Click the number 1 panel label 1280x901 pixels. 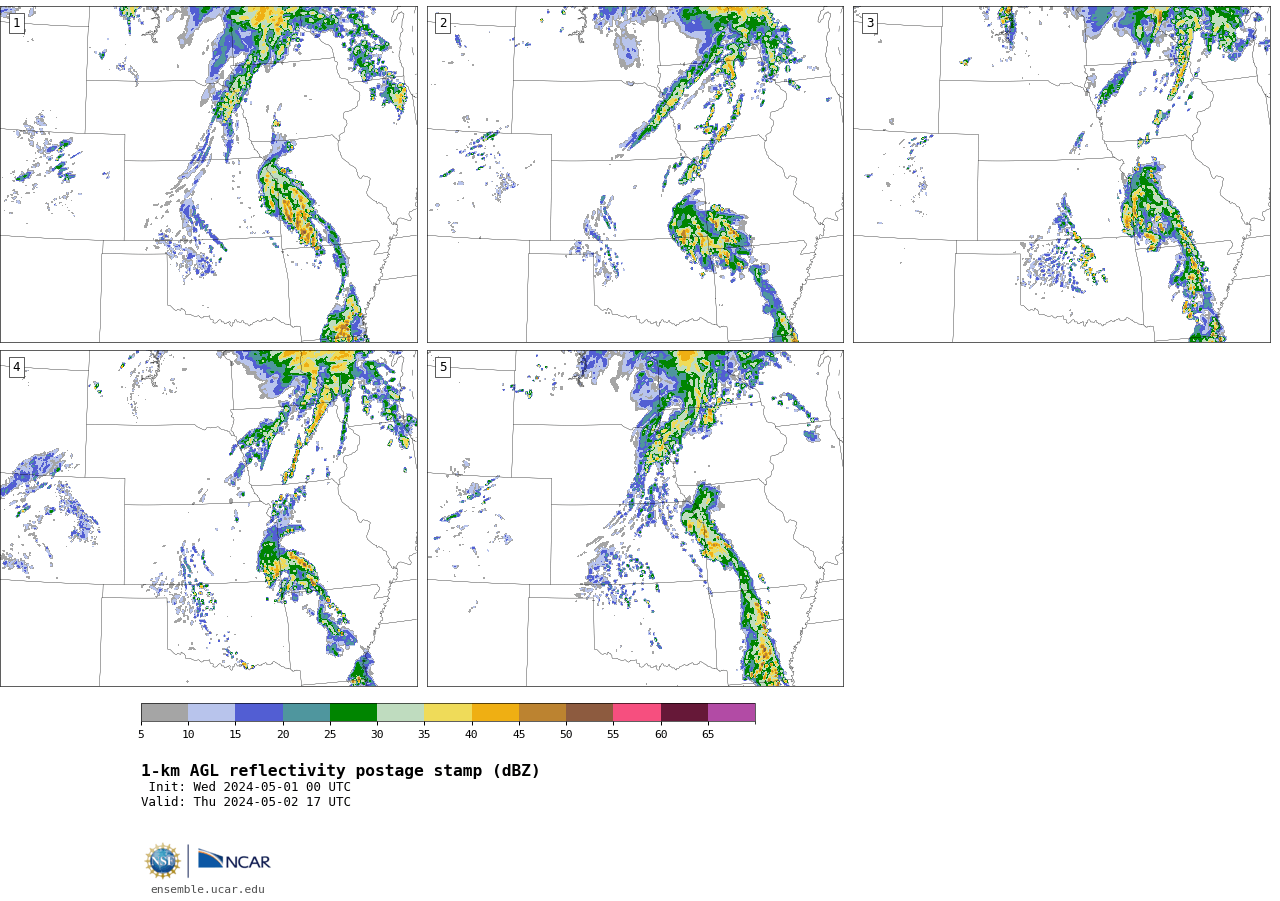coord(16,23)
